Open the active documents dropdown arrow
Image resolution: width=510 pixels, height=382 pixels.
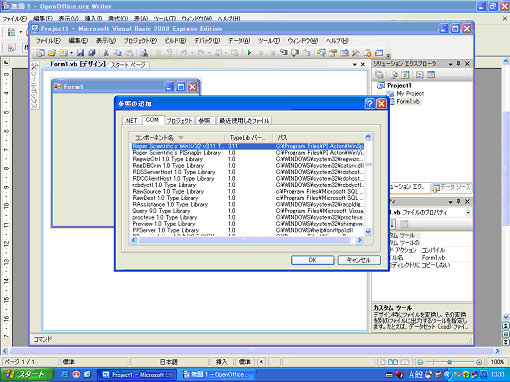pyautogui.click(x=355, y=65)
